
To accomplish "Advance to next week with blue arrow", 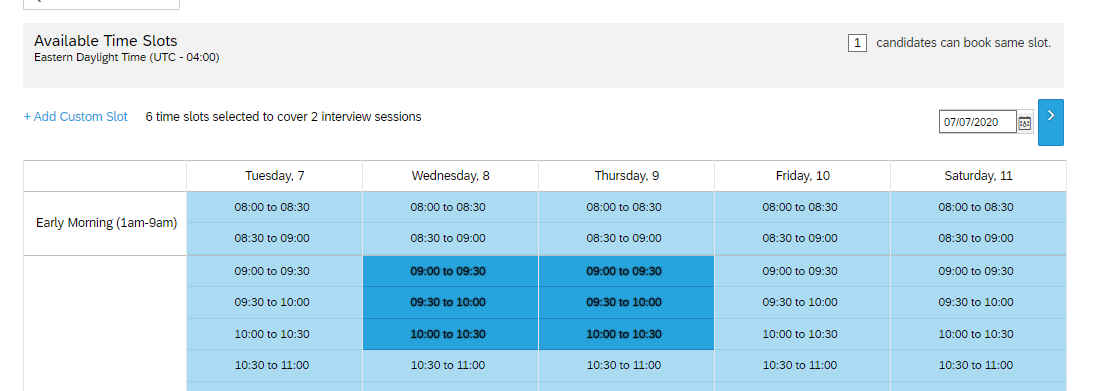I will [1051, 122].
